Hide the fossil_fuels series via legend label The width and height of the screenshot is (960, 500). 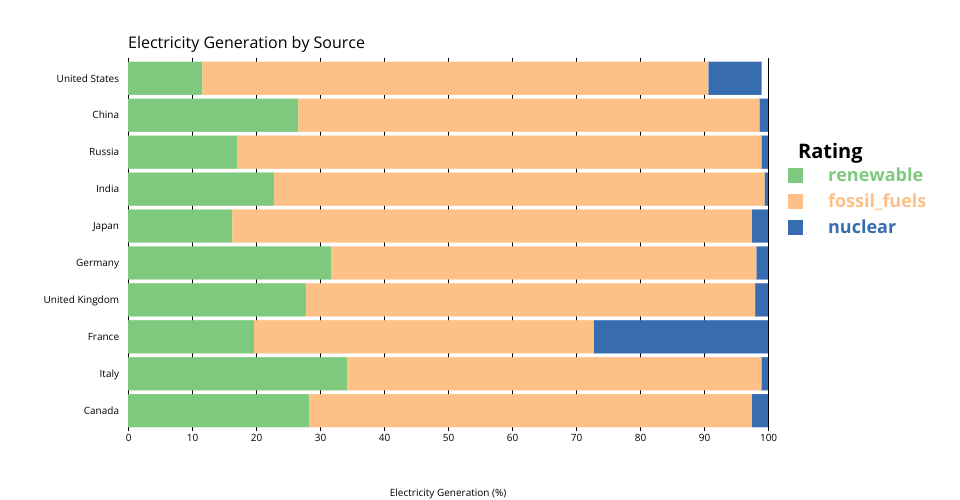coord(876,201)
